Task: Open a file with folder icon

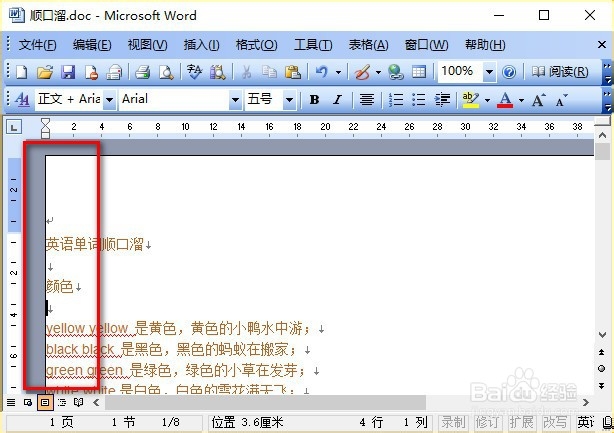Action: click(x=45, y=72)
